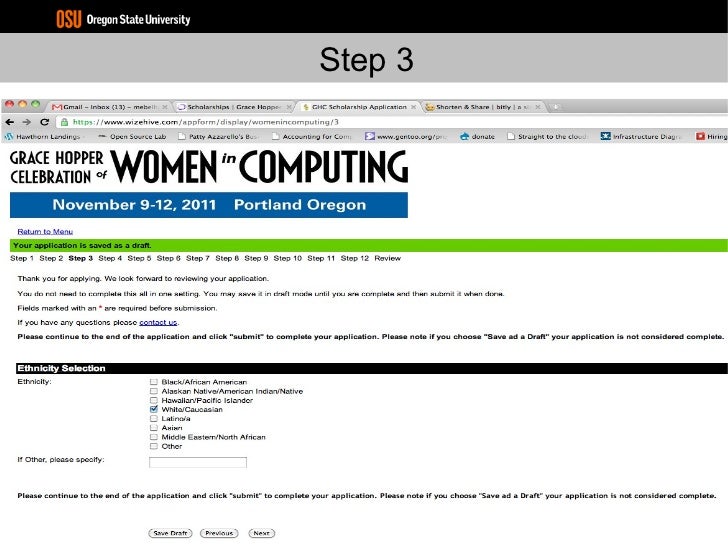Go to Step 7 of application

pyautogui.click(x=198, y=258)
